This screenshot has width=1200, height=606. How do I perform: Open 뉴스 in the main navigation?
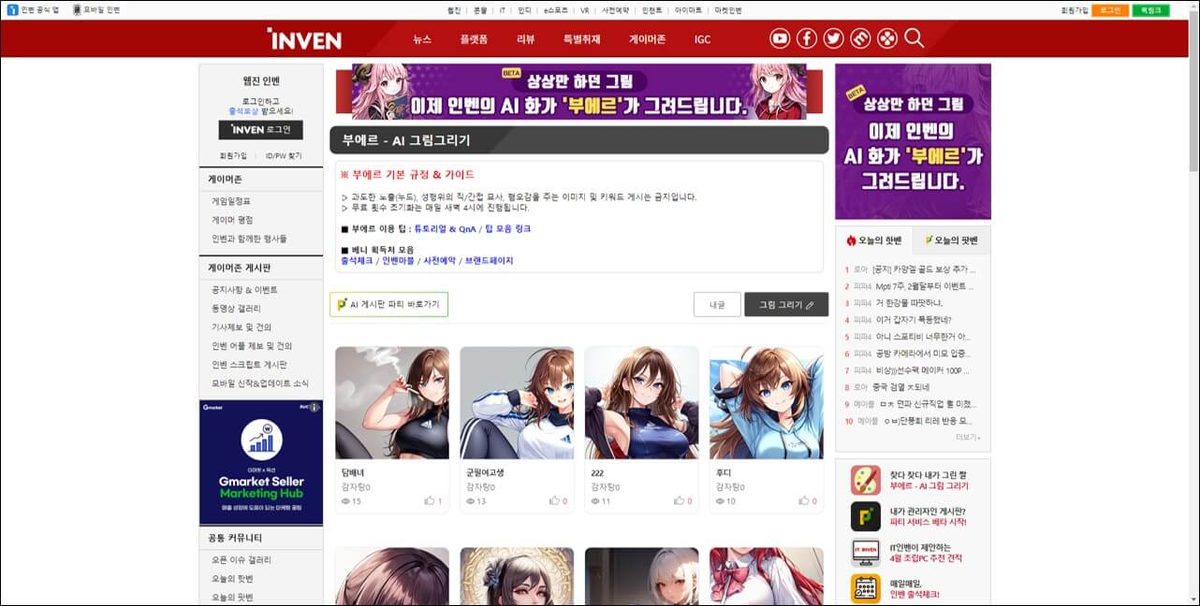(422, 40)
